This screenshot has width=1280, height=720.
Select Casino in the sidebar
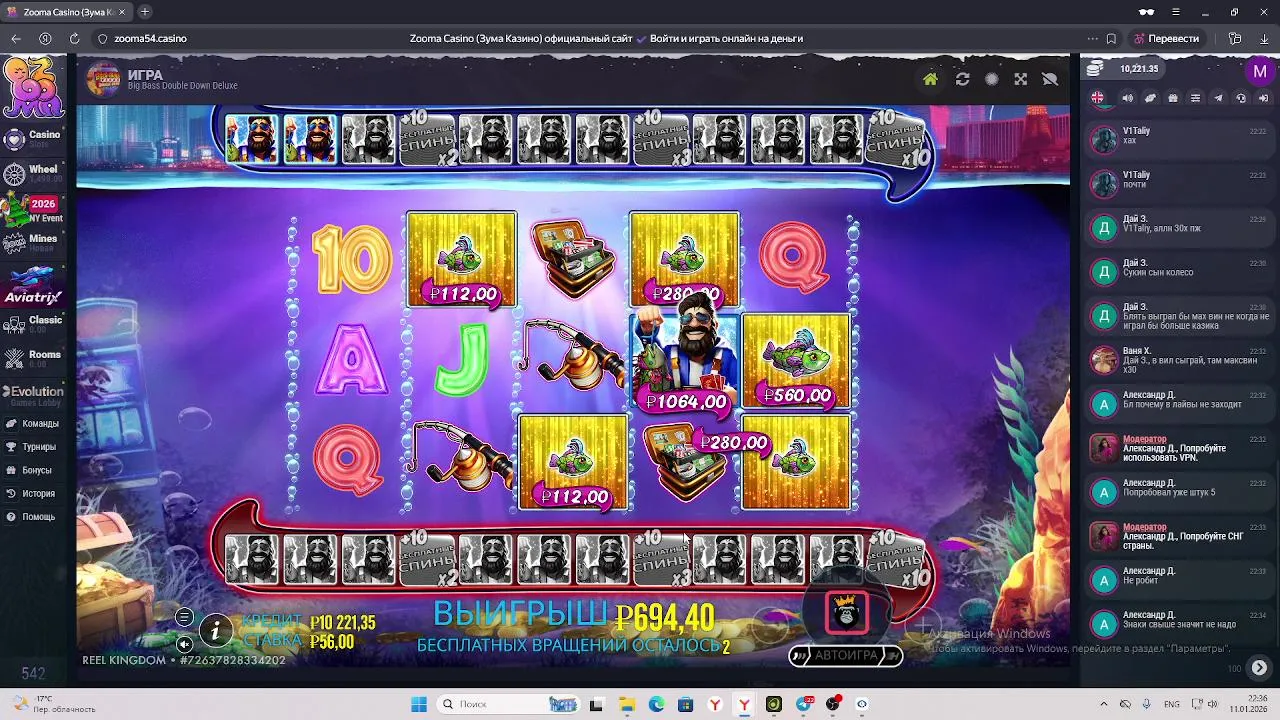pyautogui.click(x=34, y=138)
